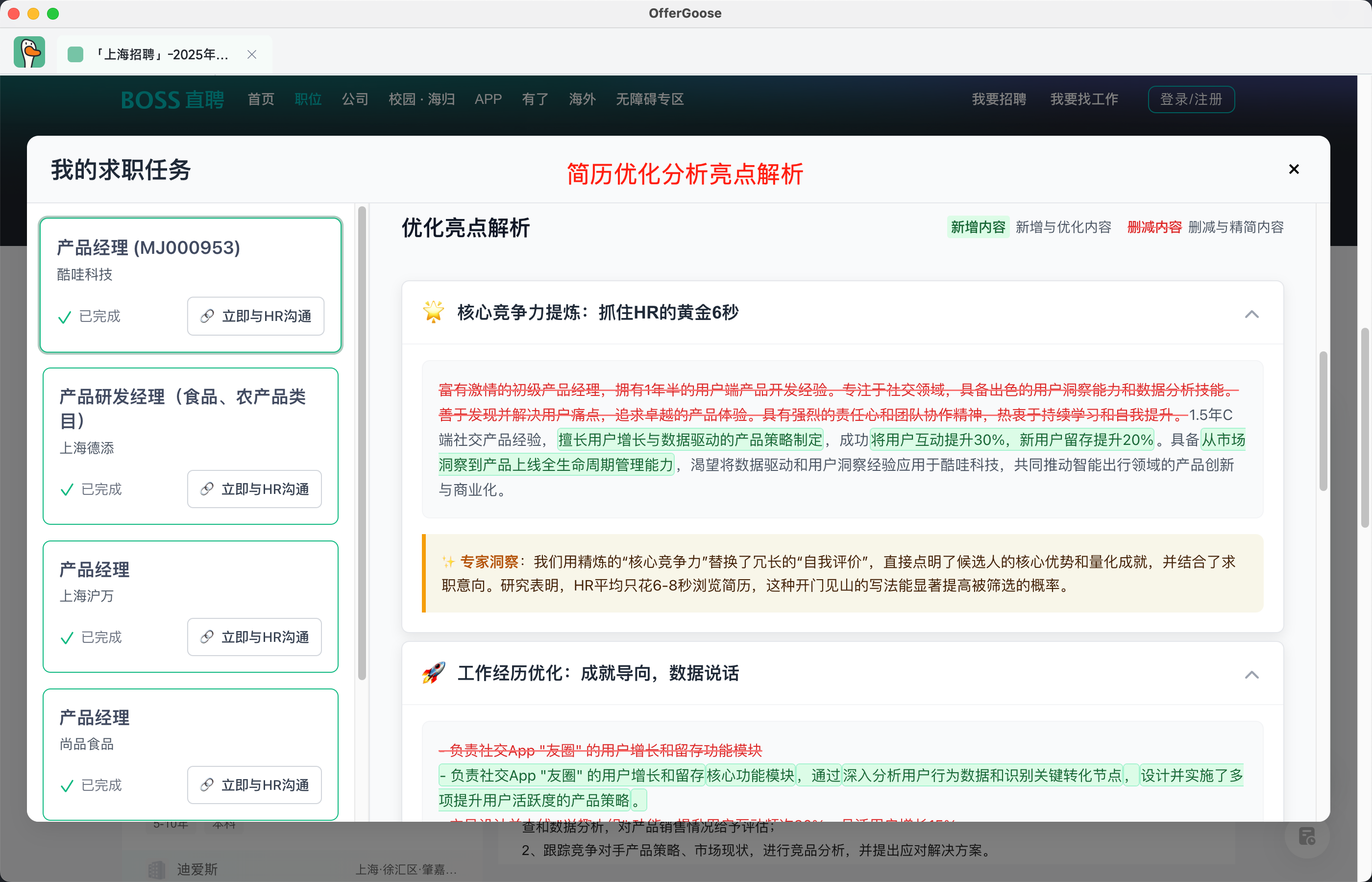Screen dimensions: 1372x882
Task: Click the BOSS直聘 logo
Action: 172,99
